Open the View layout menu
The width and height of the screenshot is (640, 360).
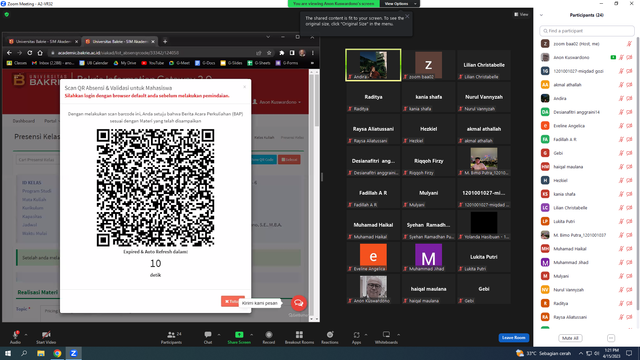click(x=521, y=14)
